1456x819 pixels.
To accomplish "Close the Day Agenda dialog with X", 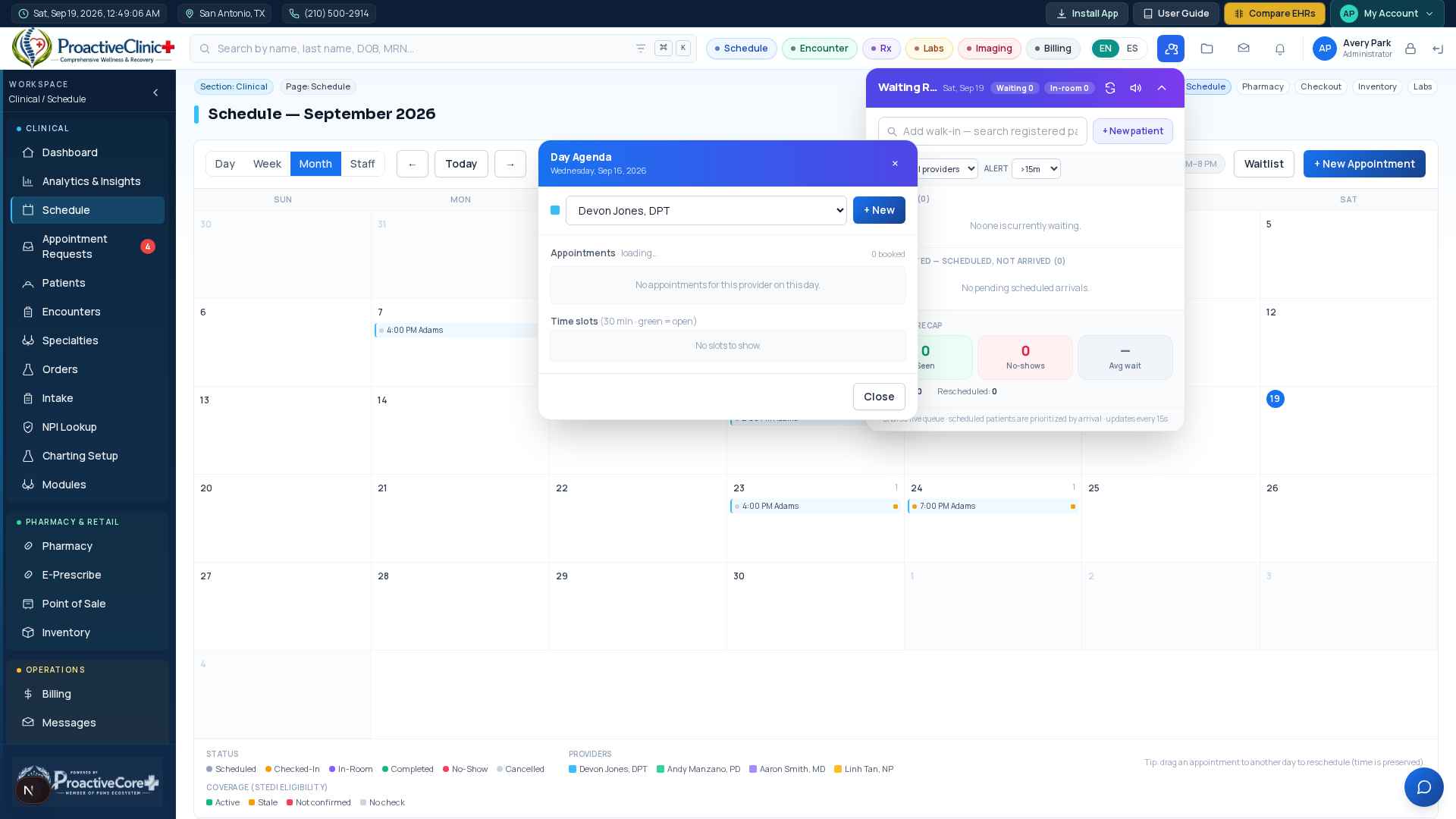I will pyautogui.click(x=895, y=164).
